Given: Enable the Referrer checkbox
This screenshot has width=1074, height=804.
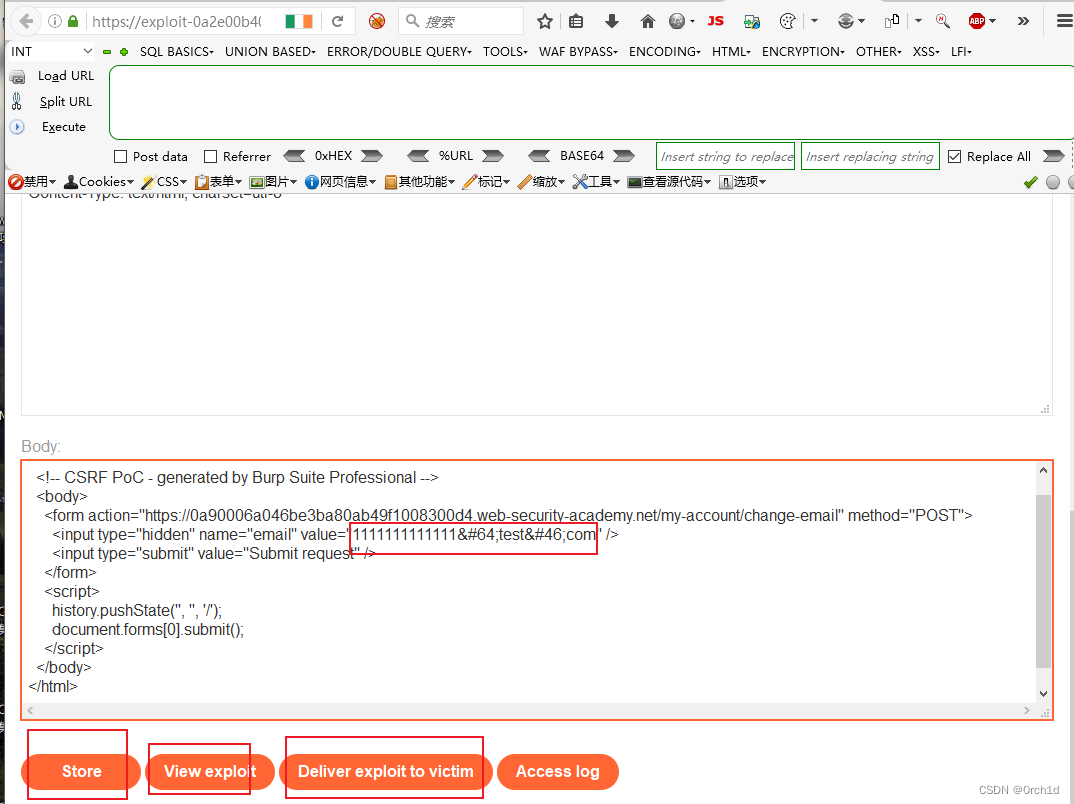Looking at the screenshot, I should click(x=211, y=157).
